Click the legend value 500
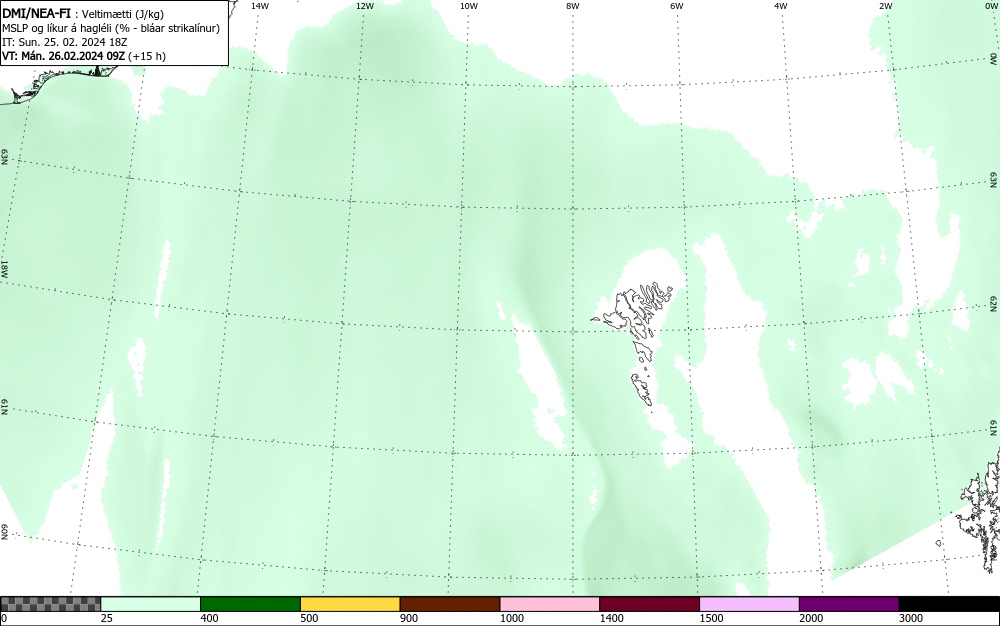 click(x=309, y=618)
